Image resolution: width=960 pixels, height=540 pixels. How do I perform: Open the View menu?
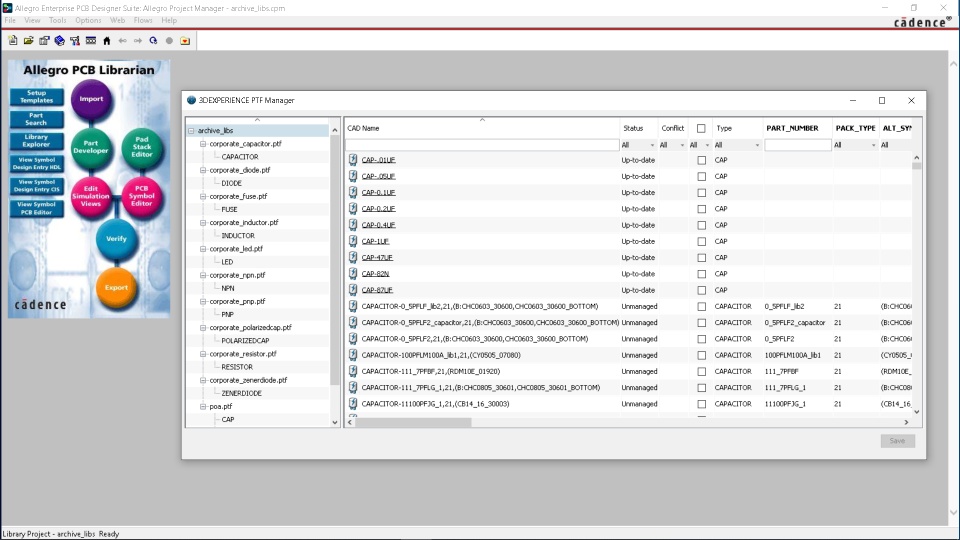pyautogui.click(x=32, y=20)
